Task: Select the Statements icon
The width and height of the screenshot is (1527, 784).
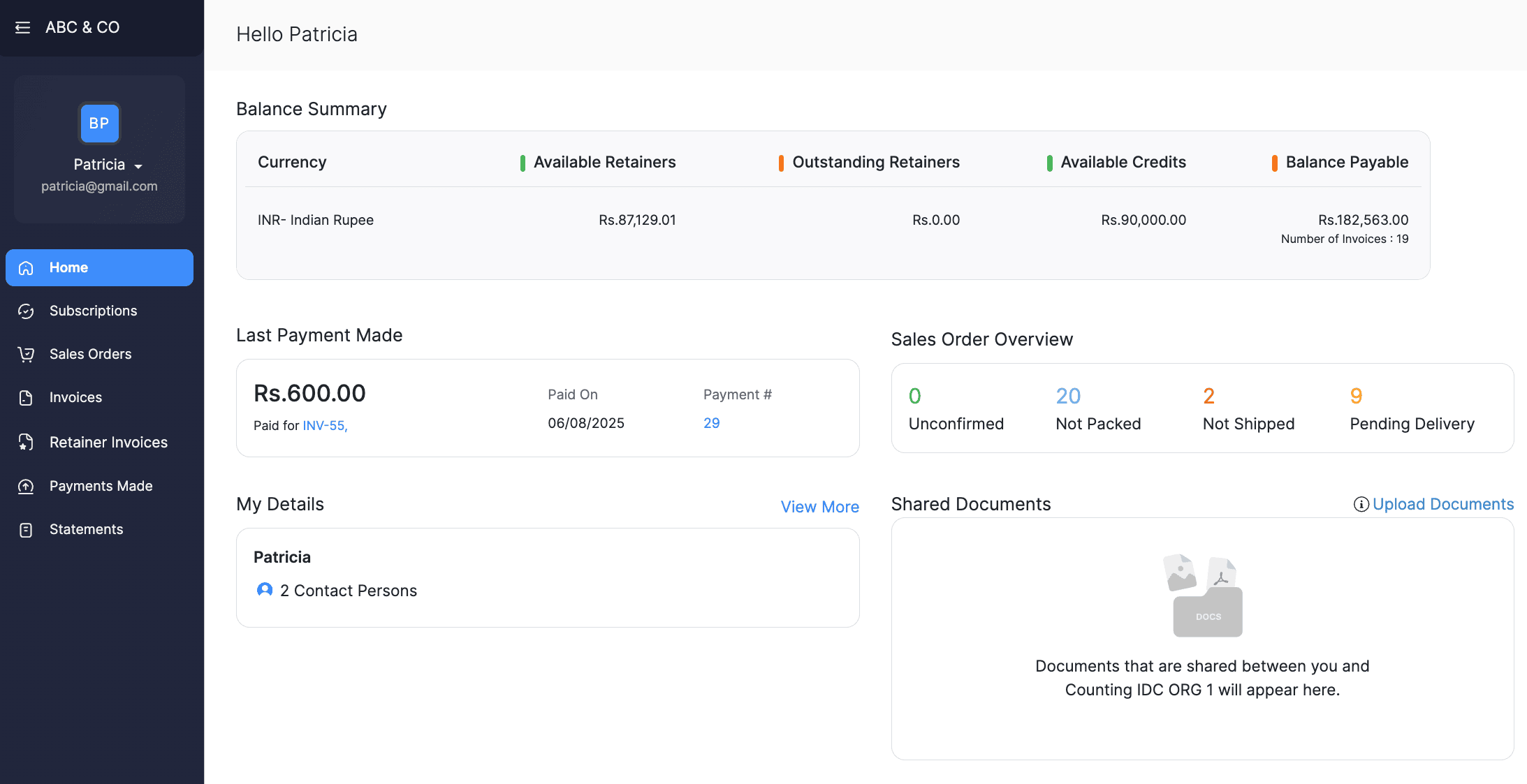Action: (x=26, y=529)
